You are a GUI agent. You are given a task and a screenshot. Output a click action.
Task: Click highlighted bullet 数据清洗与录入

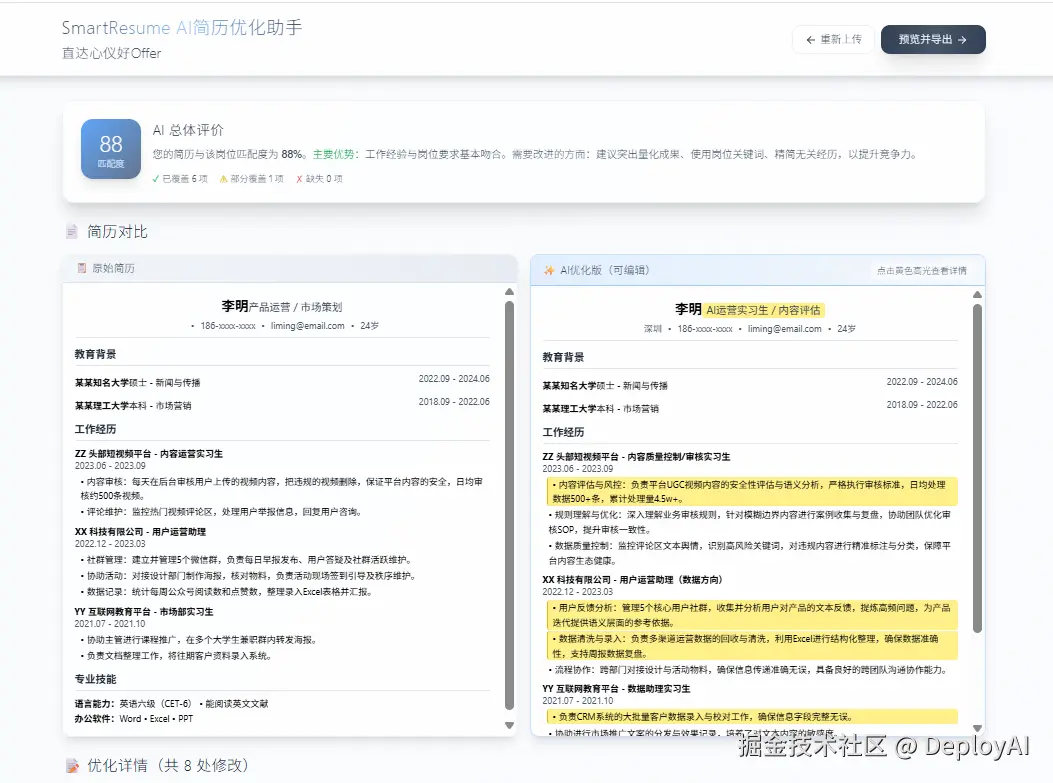(x=751, y=646)
